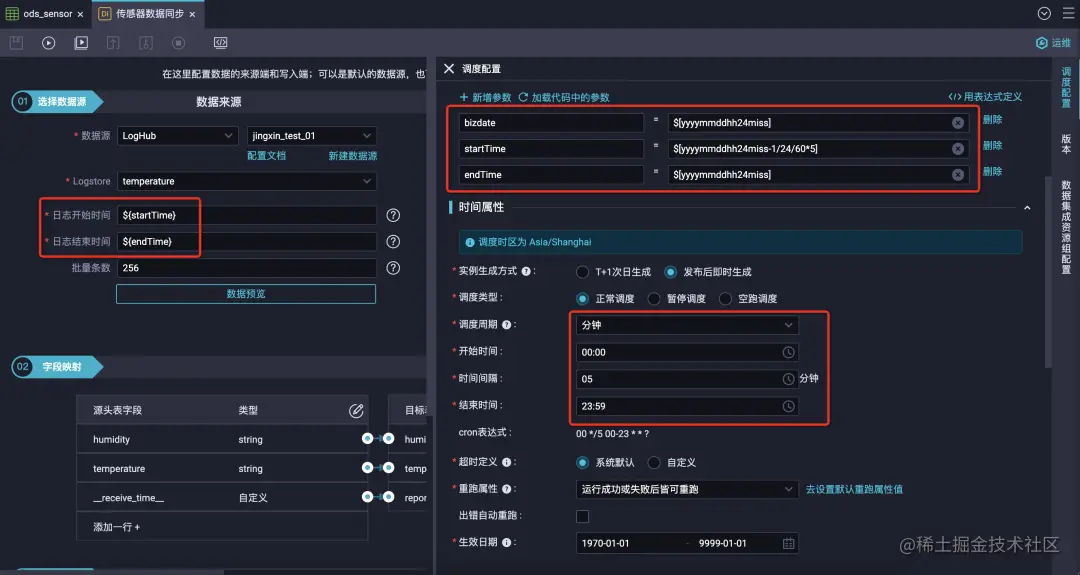Click info icon next to 重跑属性
Screen dimensions: 1080x575
tap(506, 489)
